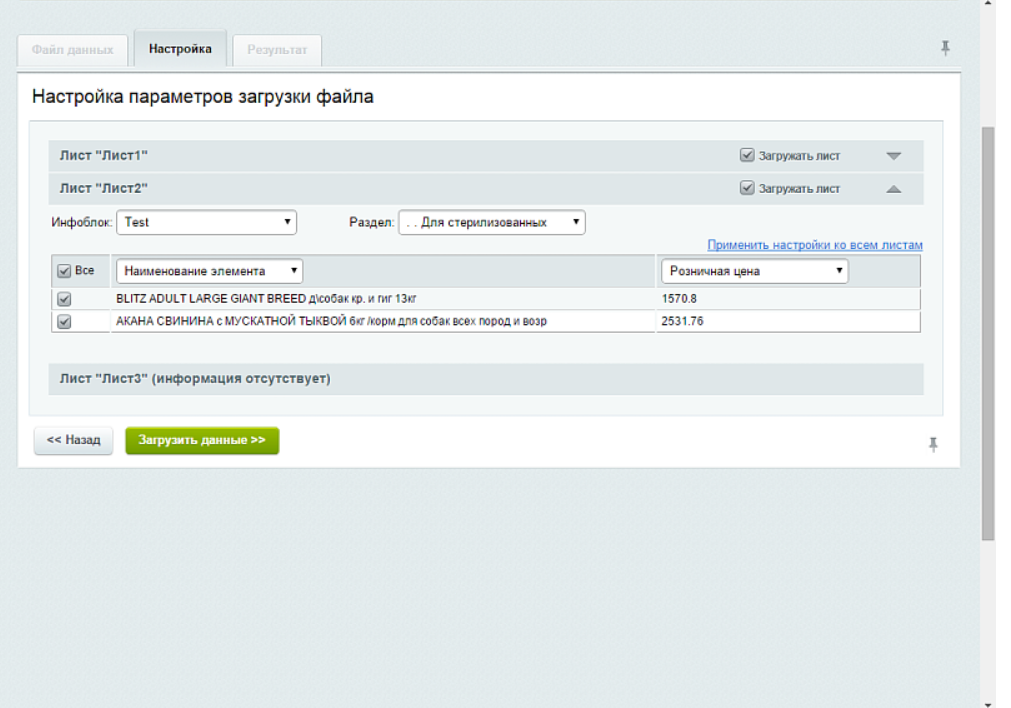Screen dimensions: 1011x708
Task: Switch to the Файл данных tab
Action: tap(72, 49)
